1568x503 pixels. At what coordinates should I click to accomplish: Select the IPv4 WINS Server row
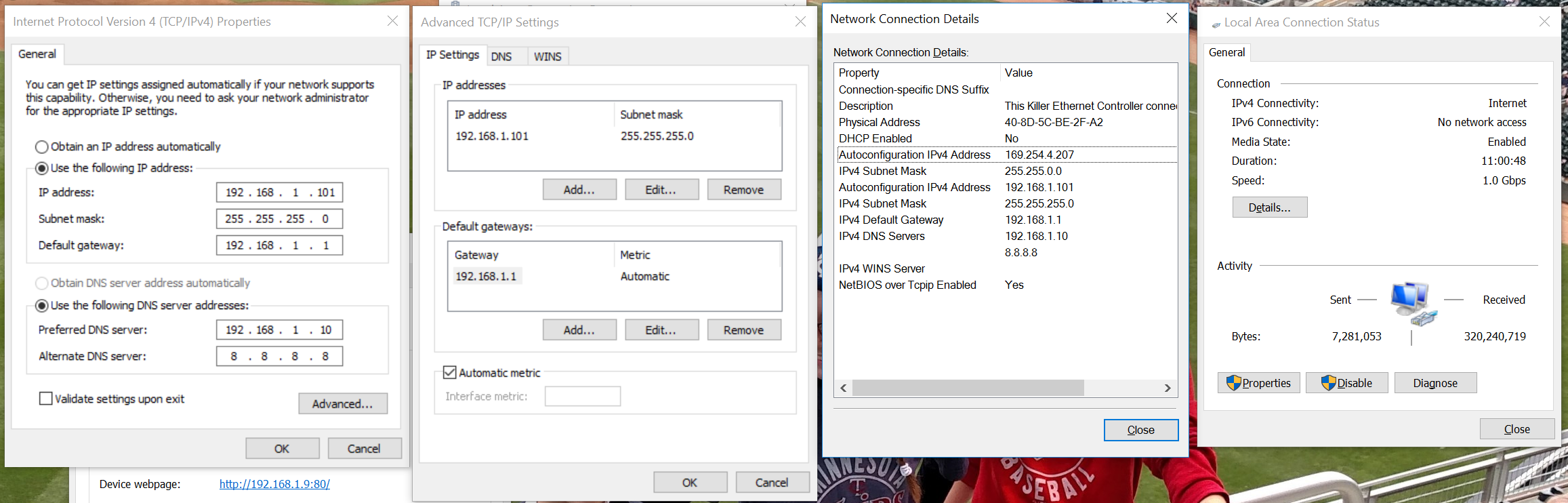[x=1006, y=269]
